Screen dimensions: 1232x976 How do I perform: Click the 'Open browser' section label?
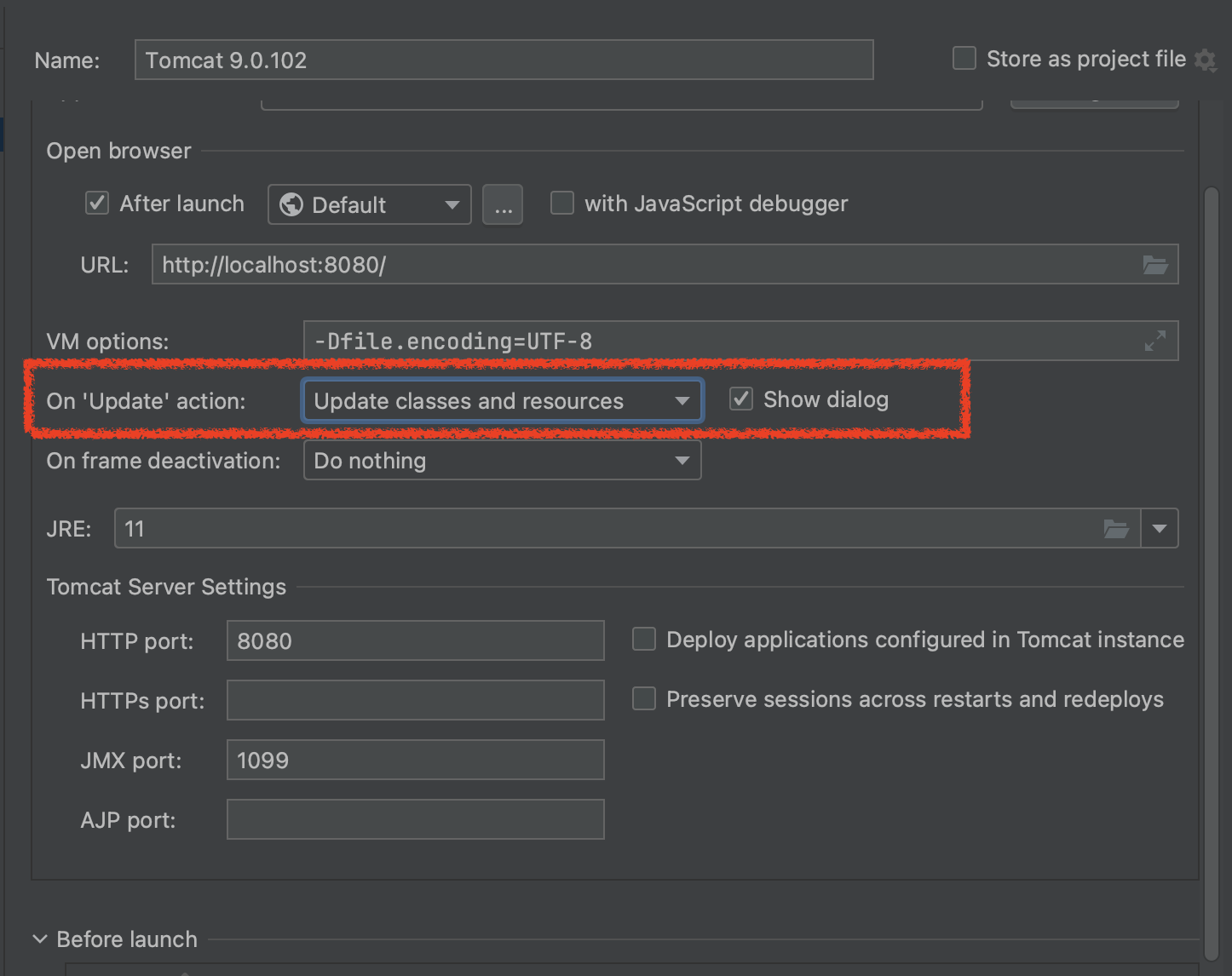tap(119, 151)
